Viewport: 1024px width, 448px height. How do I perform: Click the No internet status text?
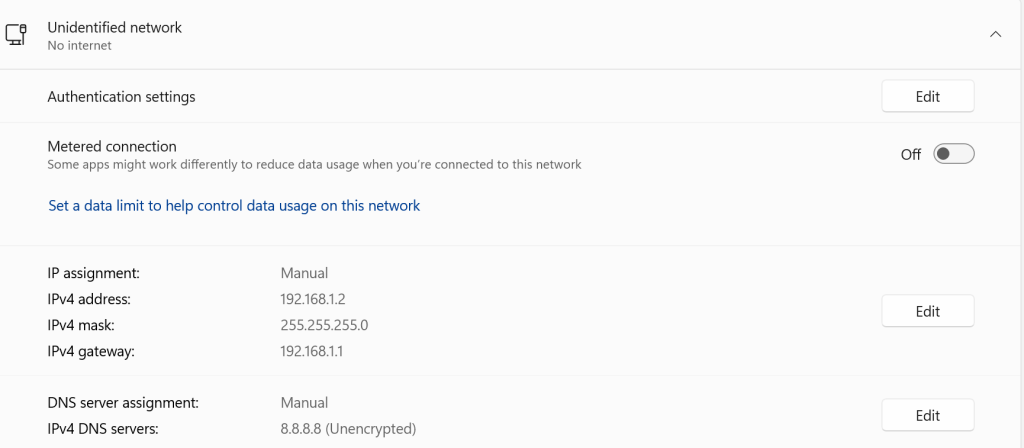click(x=79, y=45)
